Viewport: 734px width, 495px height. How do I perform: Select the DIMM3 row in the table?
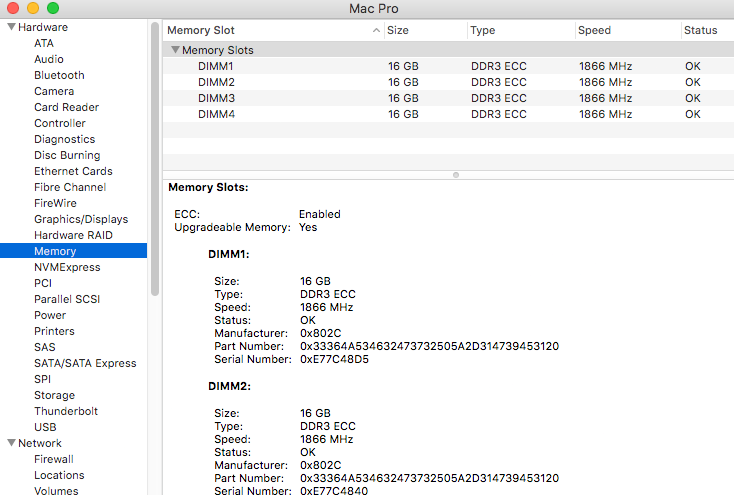pos(448,98)
